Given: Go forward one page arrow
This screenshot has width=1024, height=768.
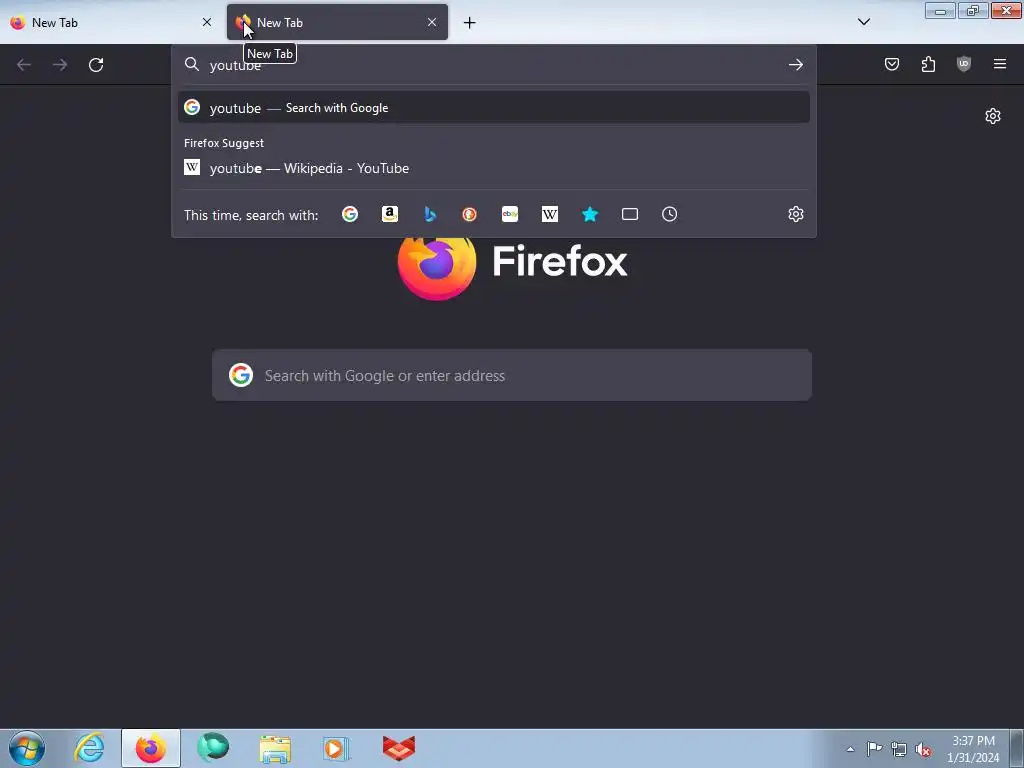Looking at the screenshot, I should pos(60,65).
